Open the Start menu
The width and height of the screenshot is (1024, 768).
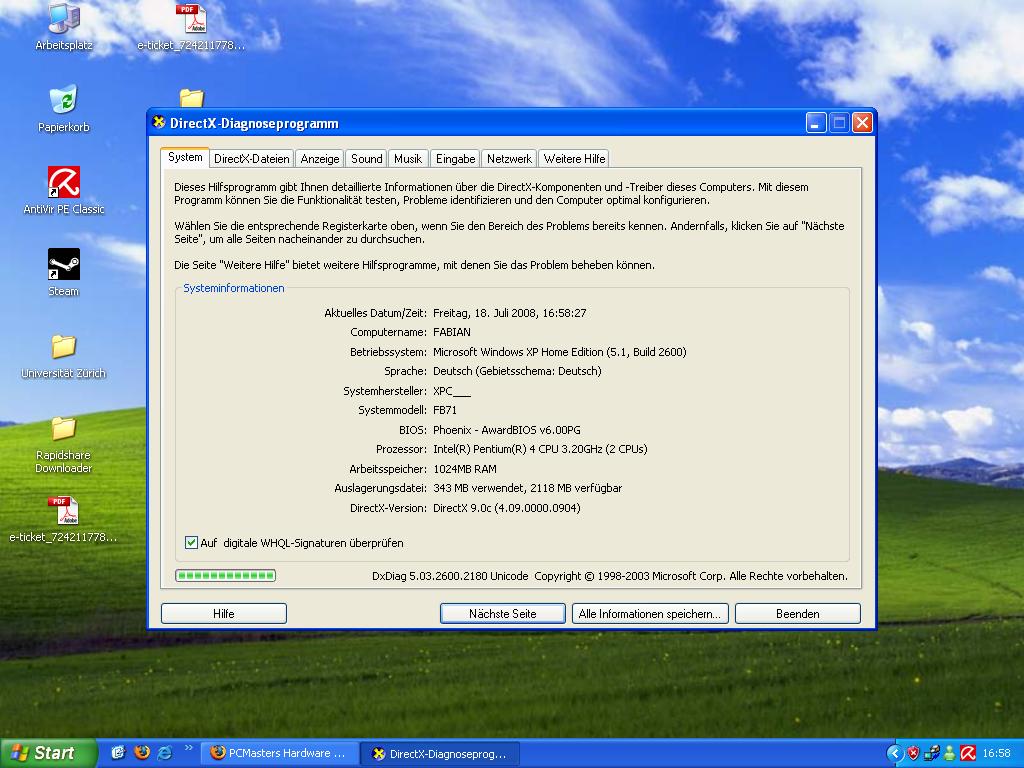pyautogui.click(x=48, y=753)
